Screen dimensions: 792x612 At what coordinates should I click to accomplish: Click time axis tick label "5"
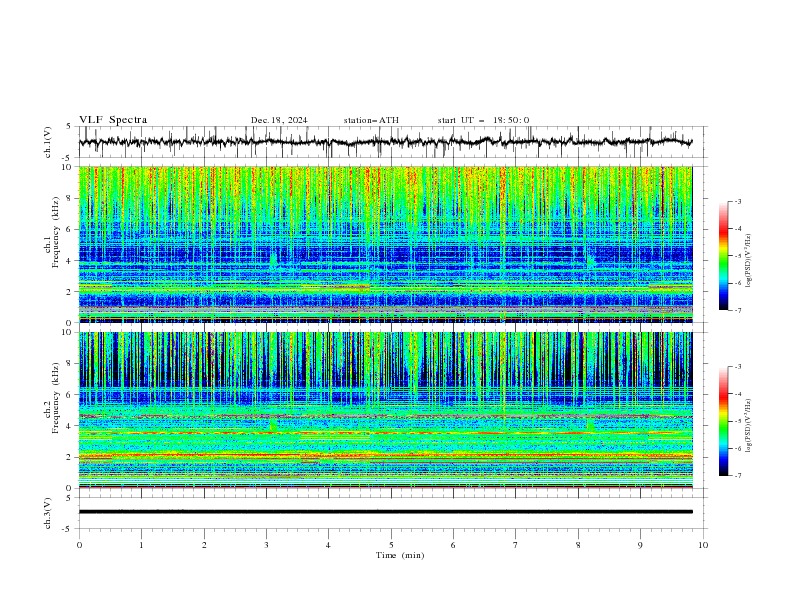pos(391,545)
